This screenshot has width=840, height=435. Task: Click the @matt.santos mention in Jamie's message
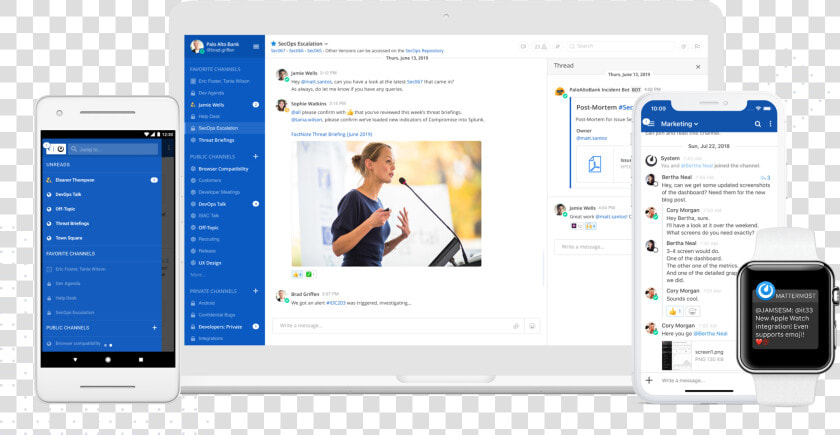point(316,81)
